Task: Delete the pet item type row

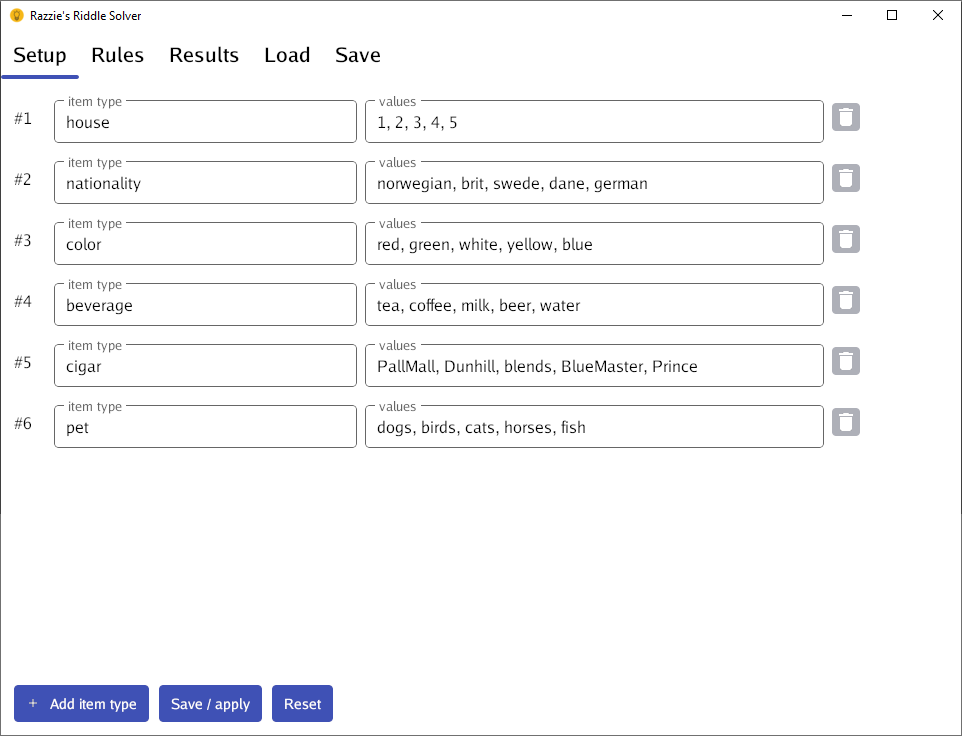Action: tap(845, 422)
